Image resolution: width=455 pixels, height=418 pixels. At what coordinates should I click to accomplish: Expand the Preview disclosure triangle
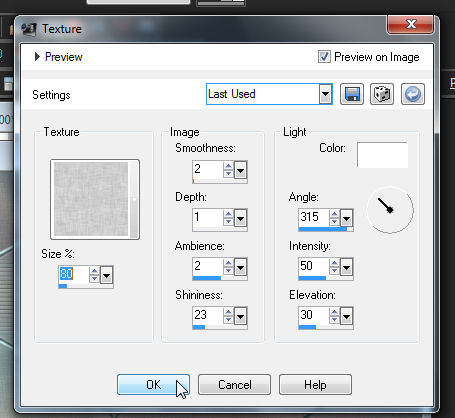pos(37,57)
